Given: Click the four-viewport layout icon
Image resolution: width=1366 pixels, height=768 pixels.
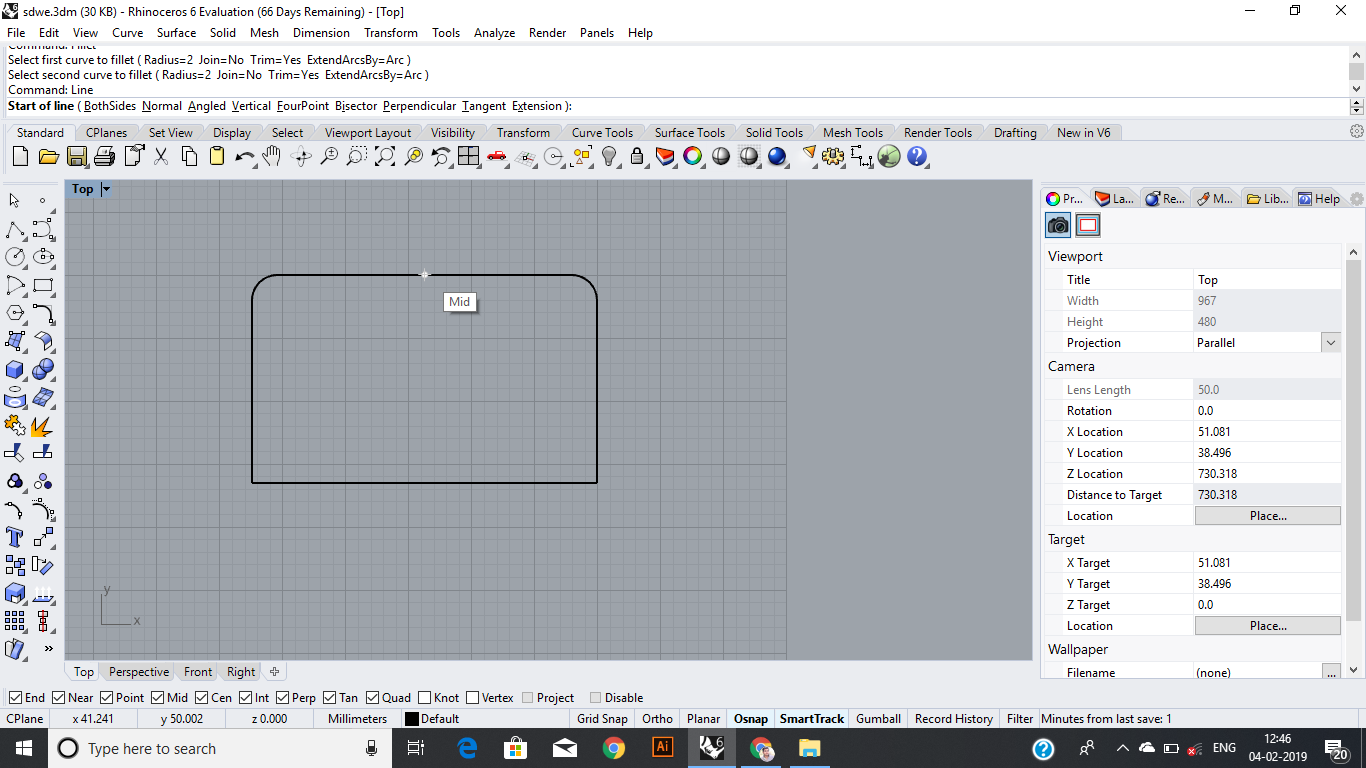Looking at the screenshot, I should coord(469,156).
